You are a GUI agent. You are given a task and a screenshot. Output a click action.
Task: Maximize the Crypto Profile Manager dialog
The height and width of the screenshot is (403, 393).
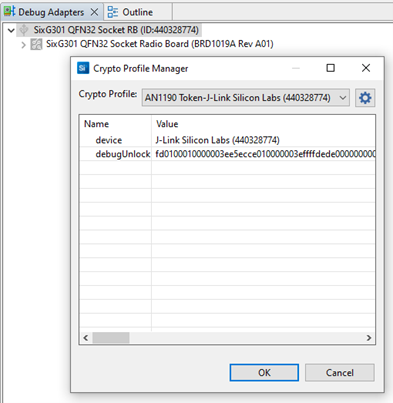pos(330,68)
